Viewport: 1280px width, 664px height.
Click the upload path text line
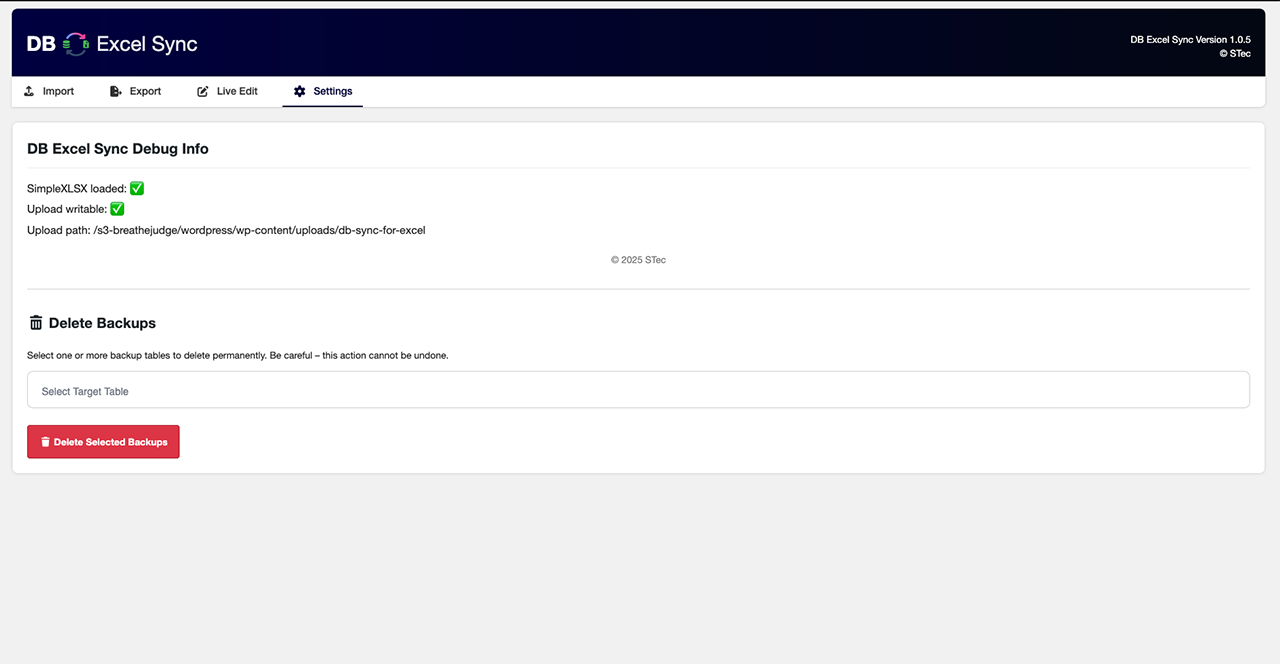coord(226,230)
